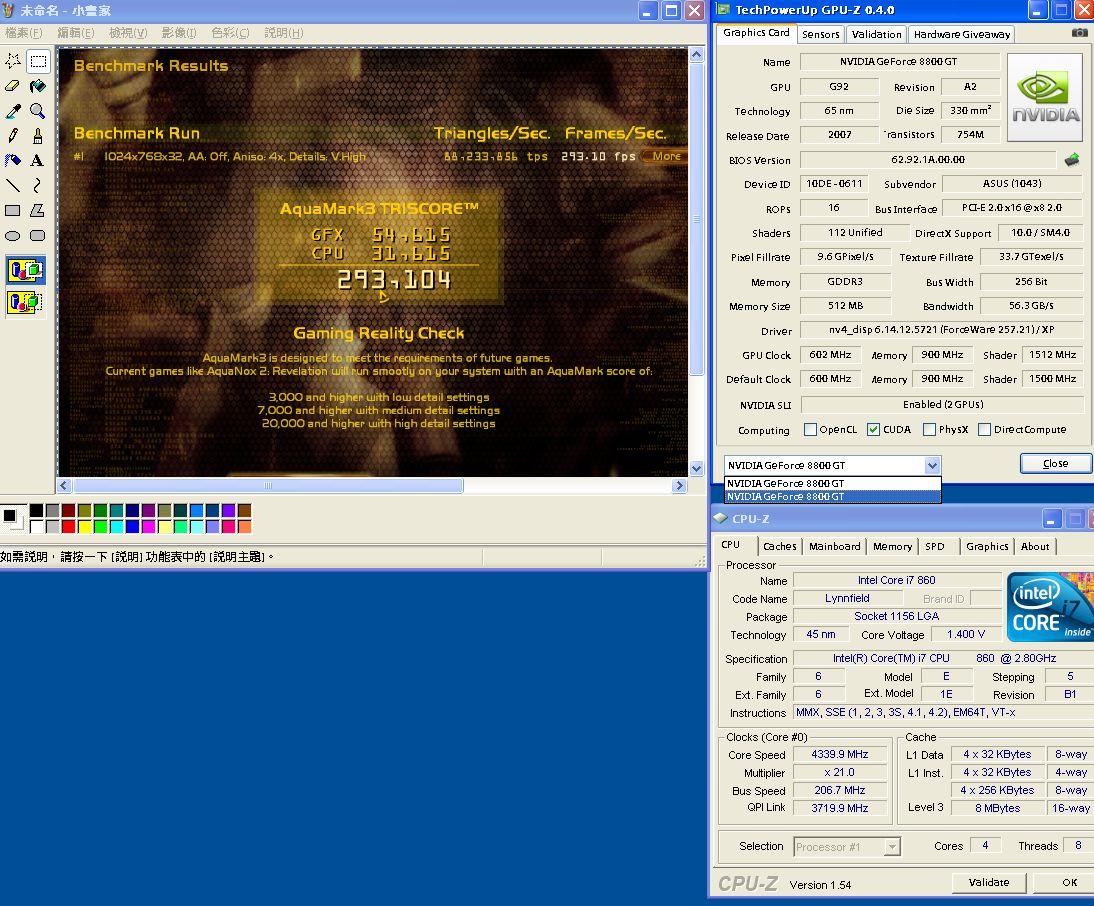
Task: Open the 影像(I) menu in Paint
Action: [x=179, y=33]
